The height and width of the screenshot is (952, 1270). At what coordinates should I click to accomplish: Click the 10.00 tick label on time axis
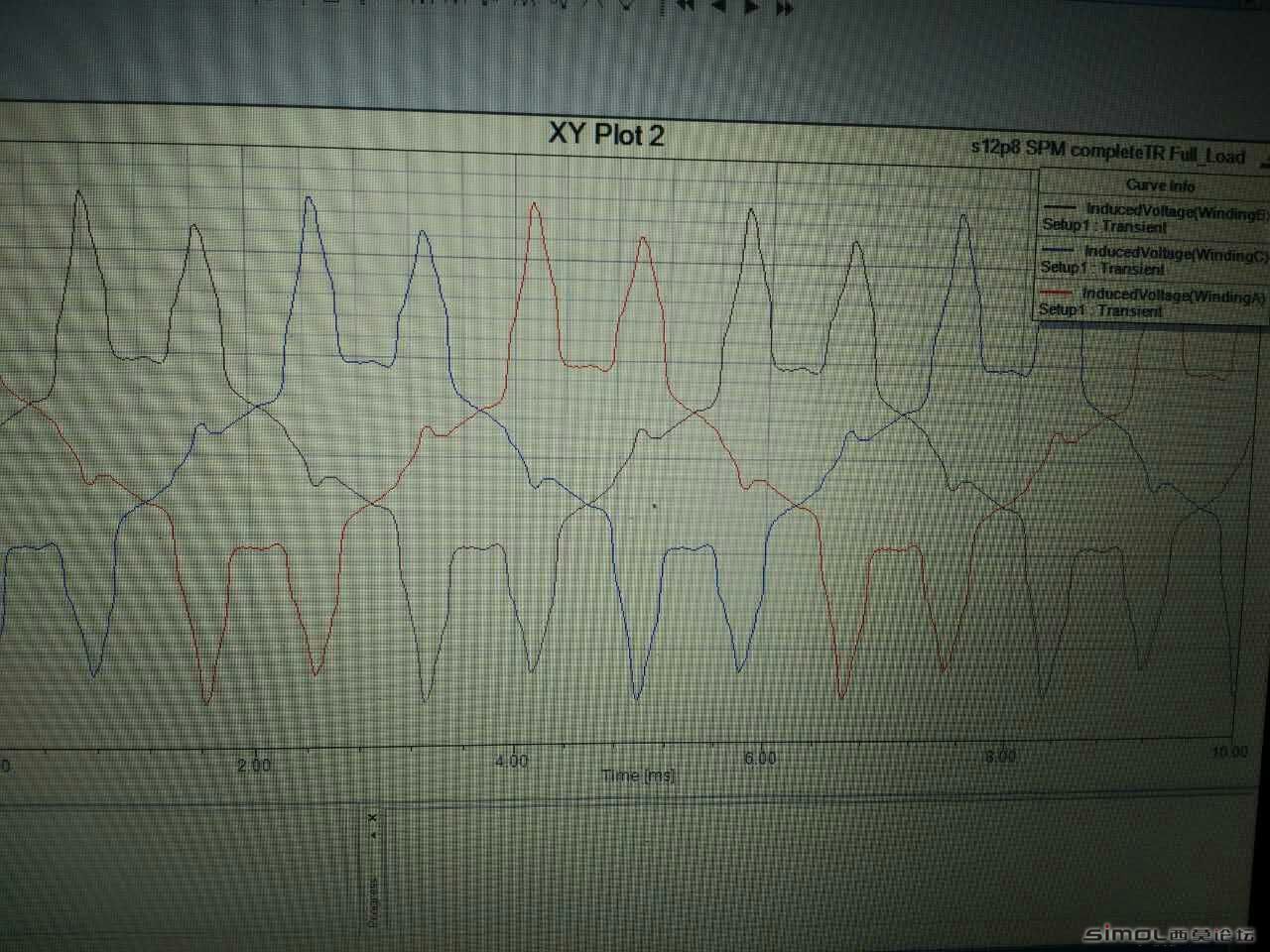pos(1229,752)
